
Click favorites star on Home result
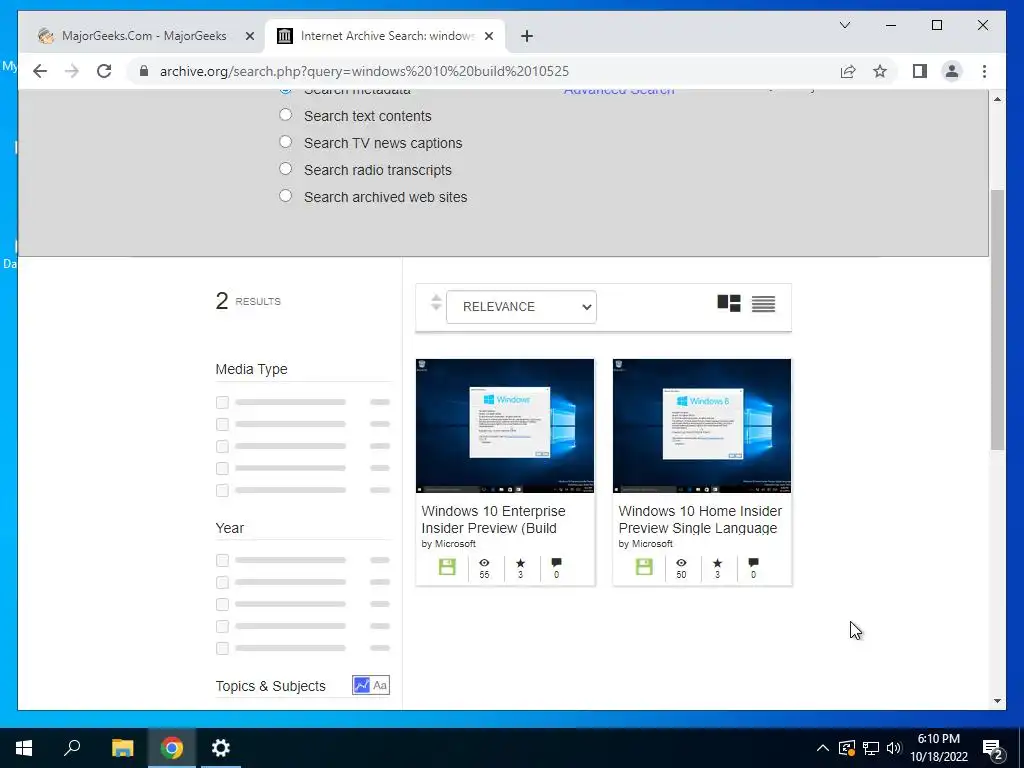(717, 563)
